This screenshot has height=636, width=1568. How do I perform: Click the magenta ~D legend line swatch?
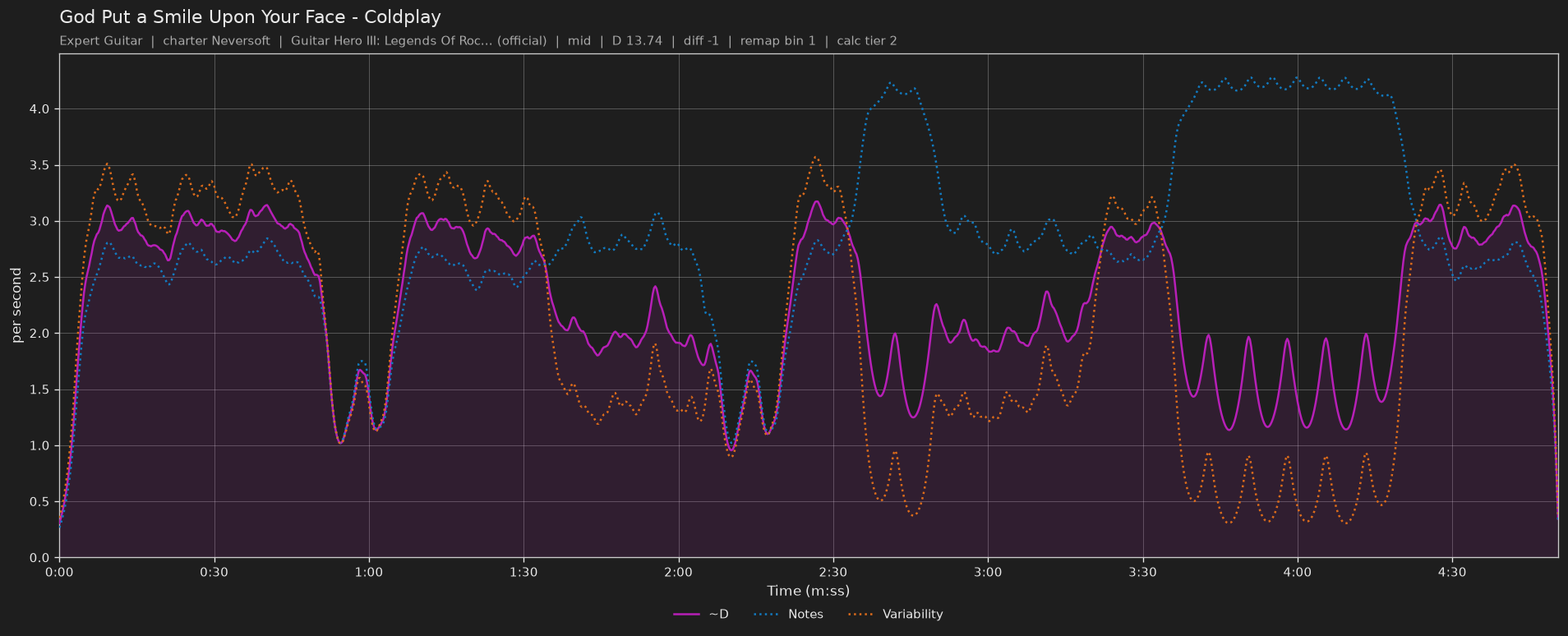[686, 615]
